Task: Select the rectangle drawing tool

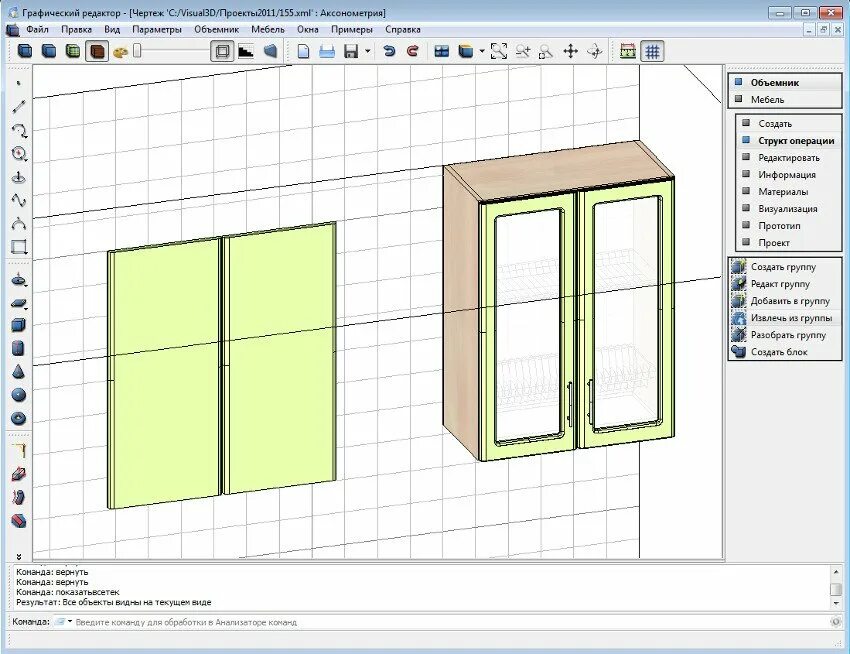Action: (19, 247)
